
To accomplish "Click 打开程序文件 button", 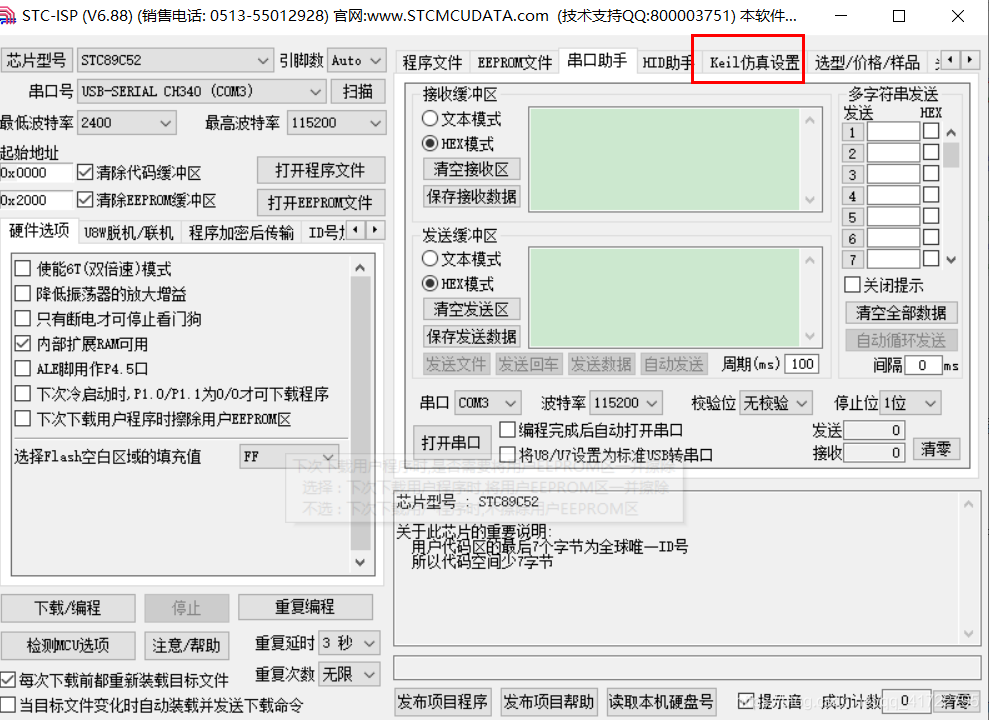I will [320, 170].
